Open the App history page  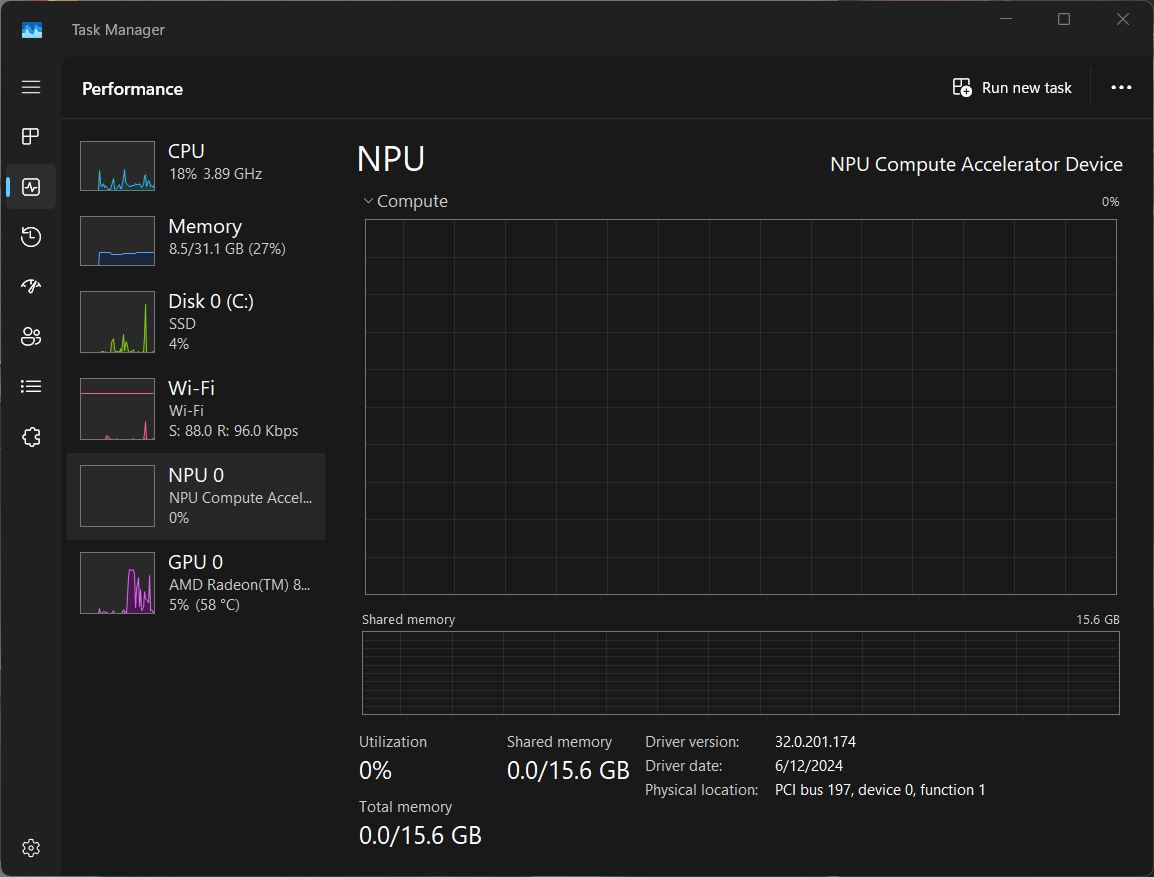tap(31, 237)
